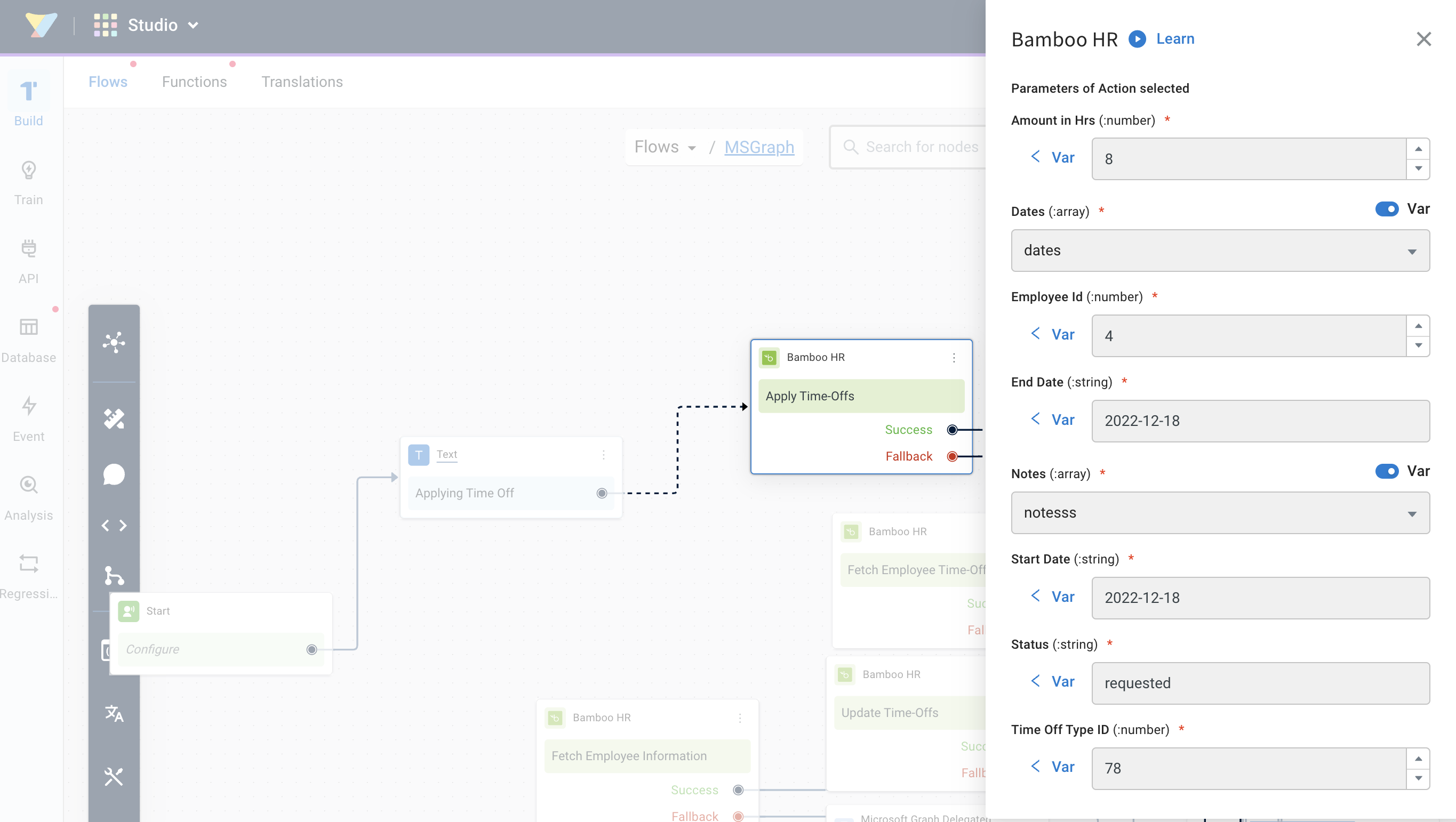
Task: Click the Amount in Hrs input field
Action: click(x=1249, y=159)
